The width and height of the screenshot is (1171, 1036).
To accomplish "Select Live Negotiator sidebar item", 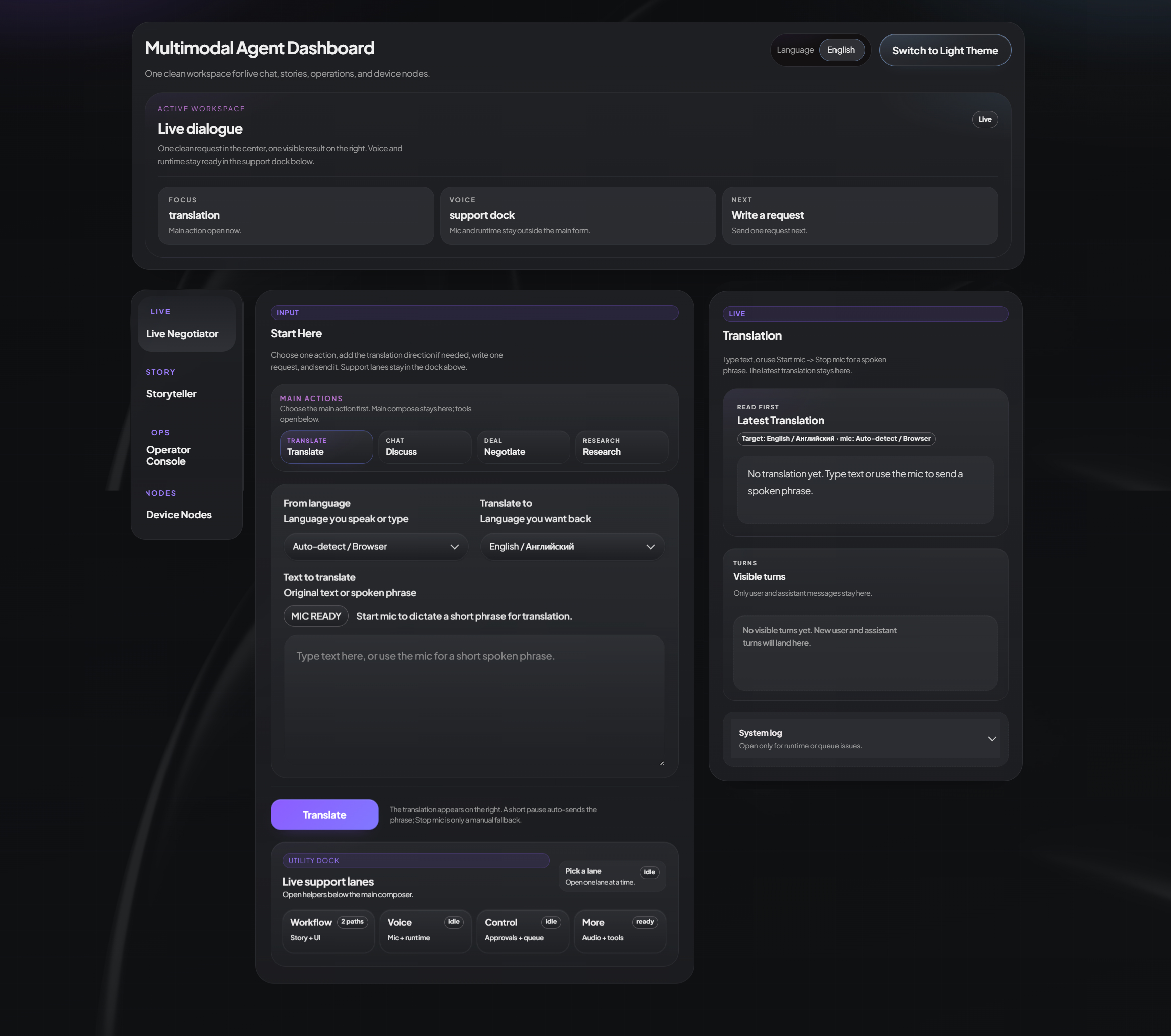I will (x=182, y=334).
